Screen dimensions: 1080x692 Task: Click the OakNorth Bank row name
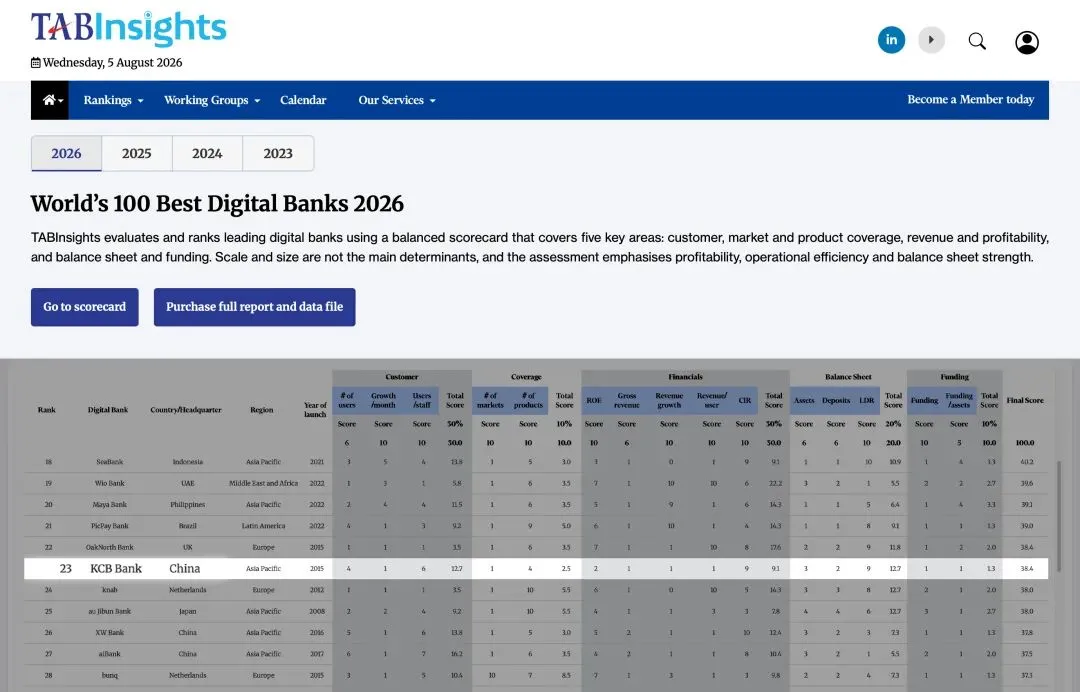tap(110, 547)
